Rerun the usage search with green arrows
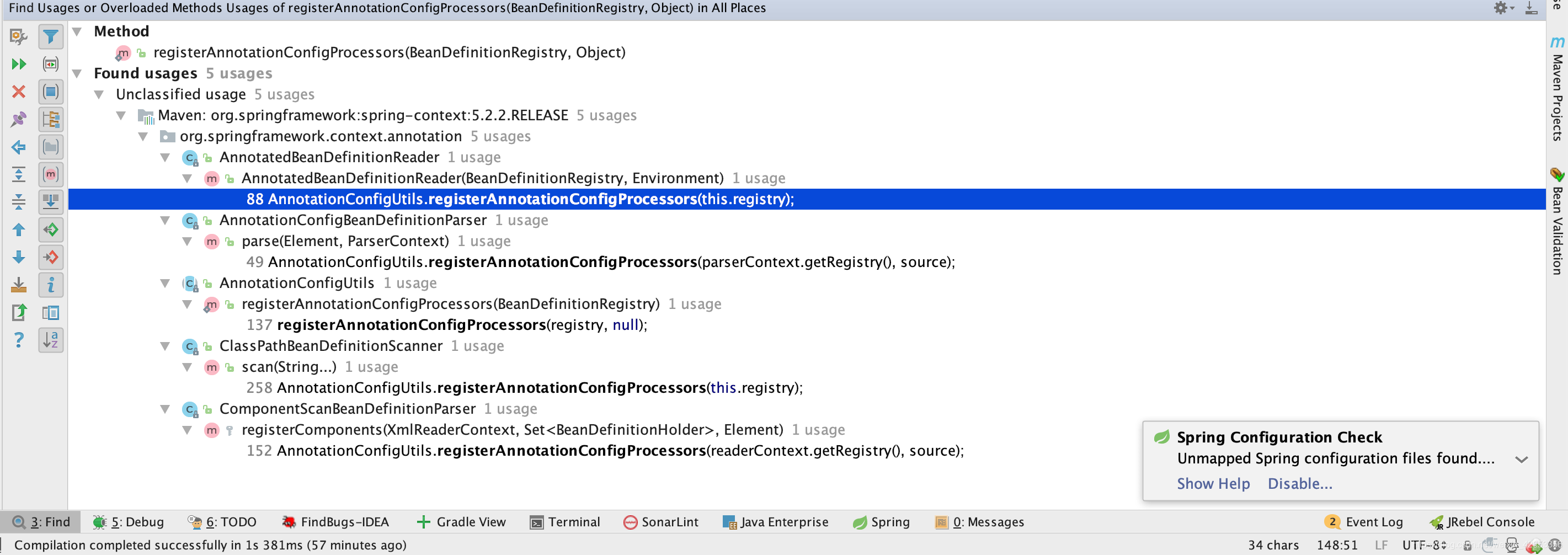Image resolution: width=1568 pixels, height=555 pixels. (18, 64)
